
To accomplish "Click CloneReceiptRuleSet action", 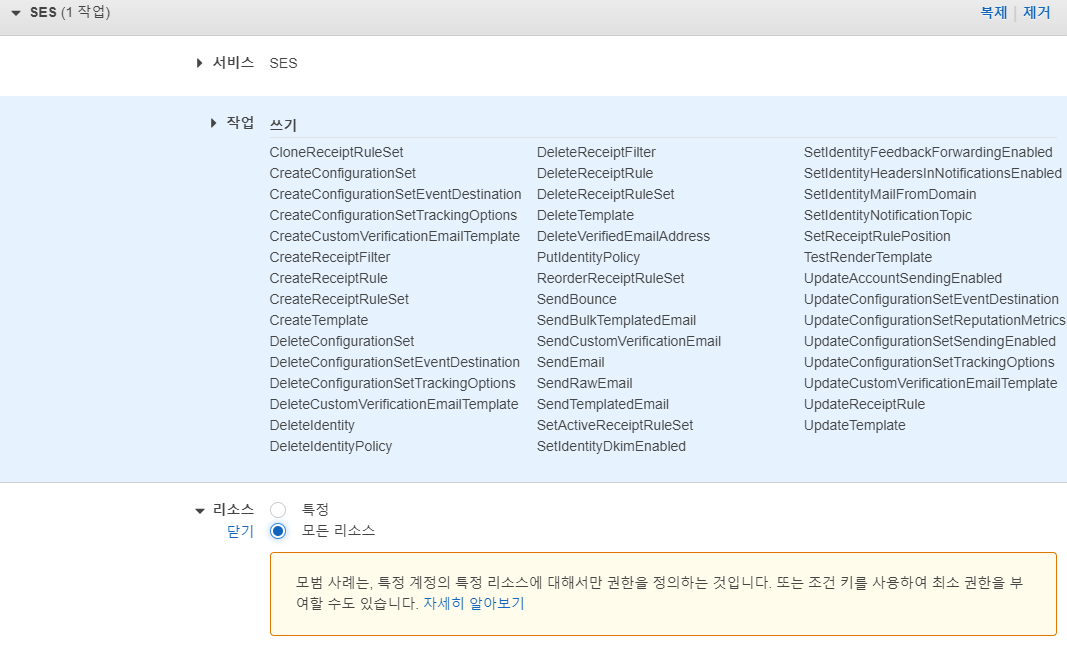I will point(336,152).
